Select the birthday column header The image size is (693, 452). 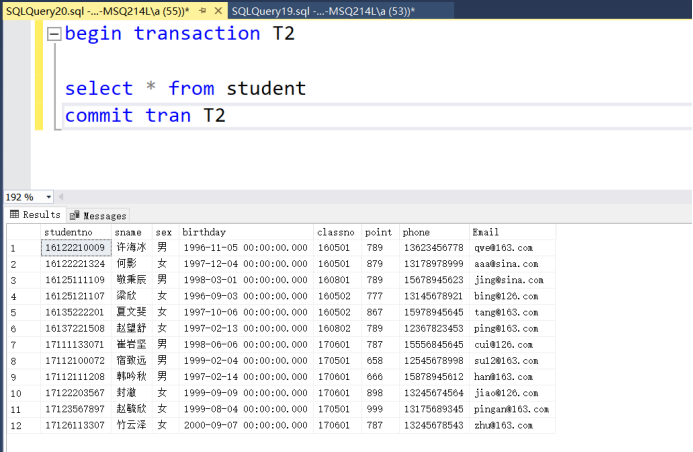[x=246, y=232]
